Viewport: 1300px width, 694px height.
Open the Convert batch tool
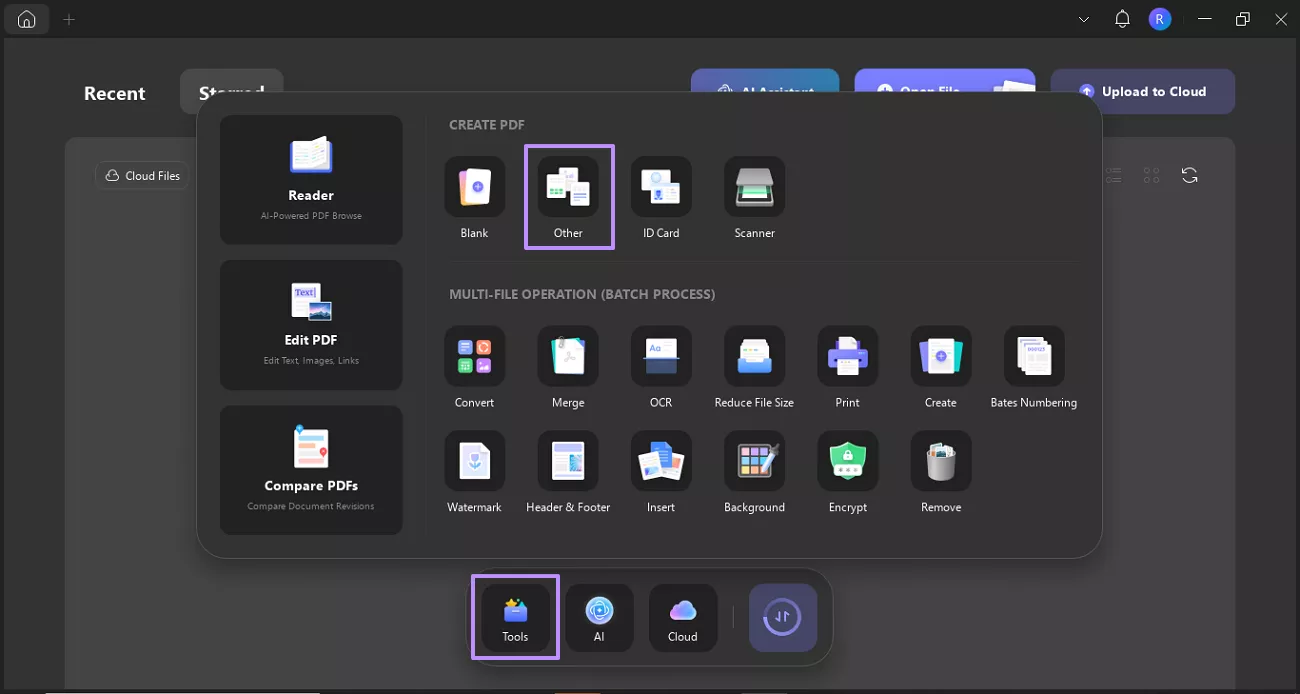(474, 368)
